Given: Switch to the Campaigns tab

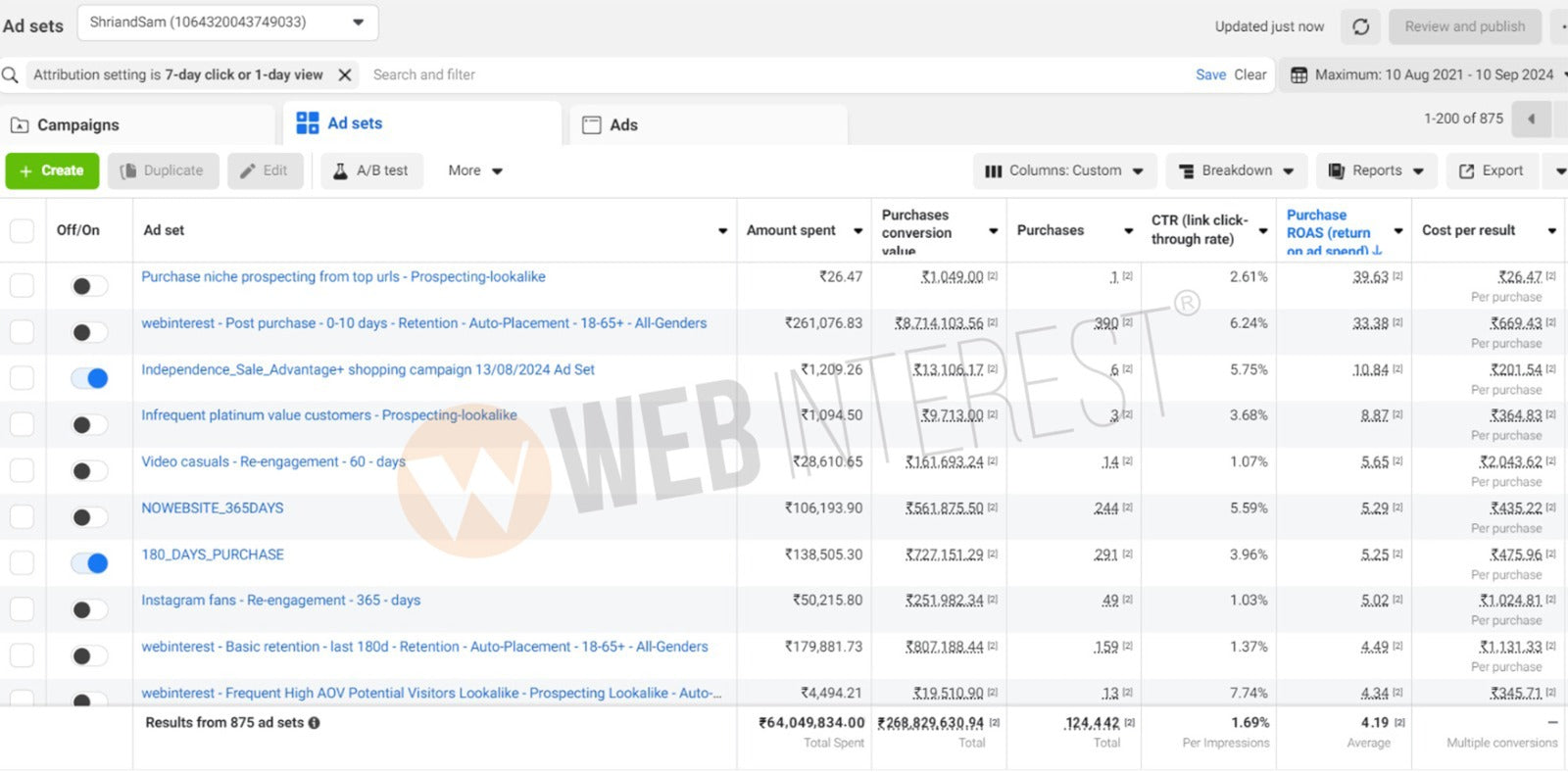Looking at the screenshot, I should [77, 125].
